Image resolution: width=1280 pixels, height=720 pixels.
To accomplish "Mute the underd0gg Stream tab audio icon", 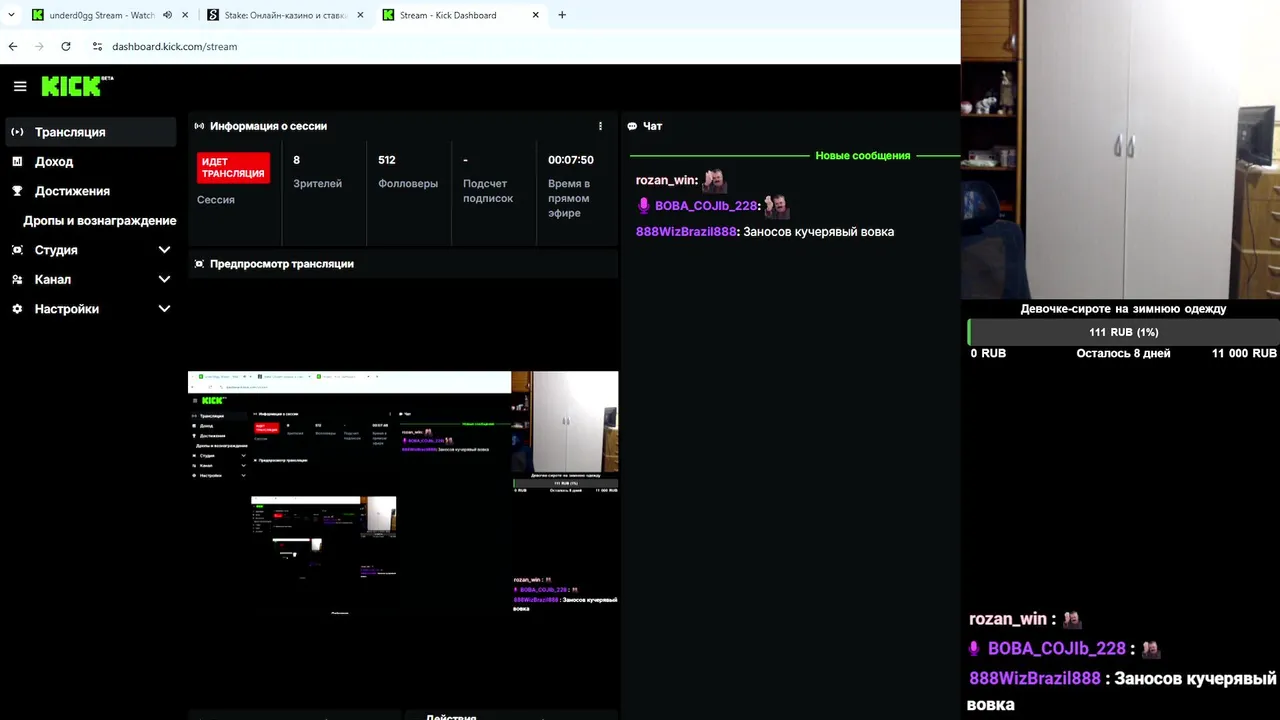I will coord(167,15).
